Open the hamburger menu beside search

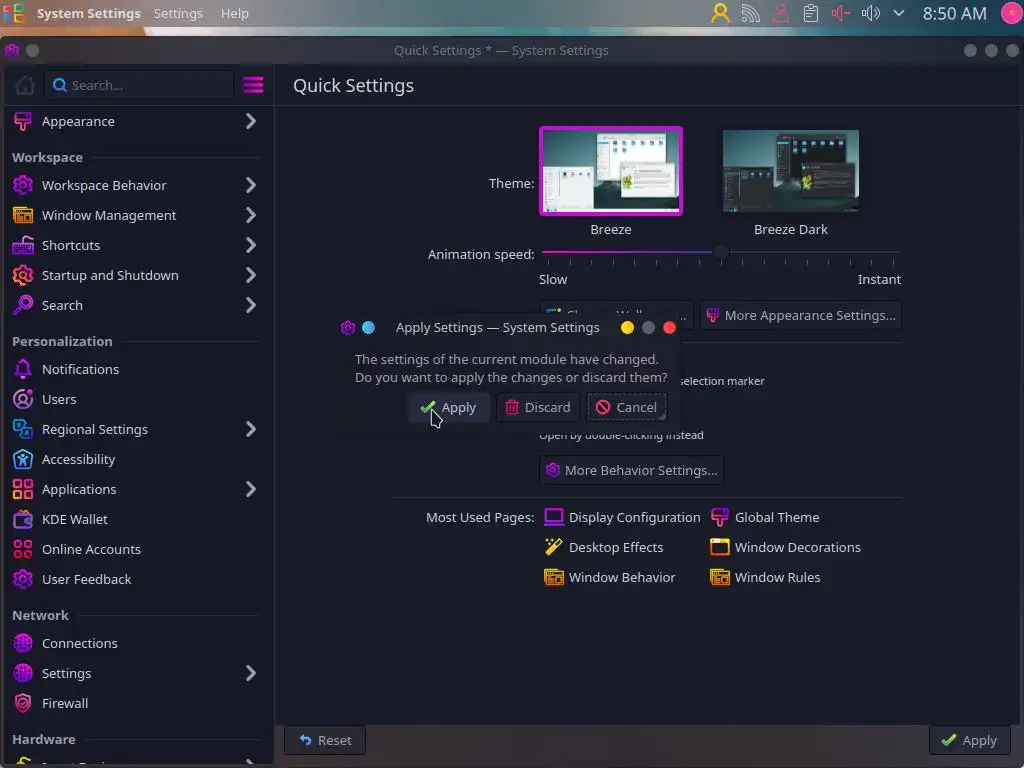(x=253, y=86)
